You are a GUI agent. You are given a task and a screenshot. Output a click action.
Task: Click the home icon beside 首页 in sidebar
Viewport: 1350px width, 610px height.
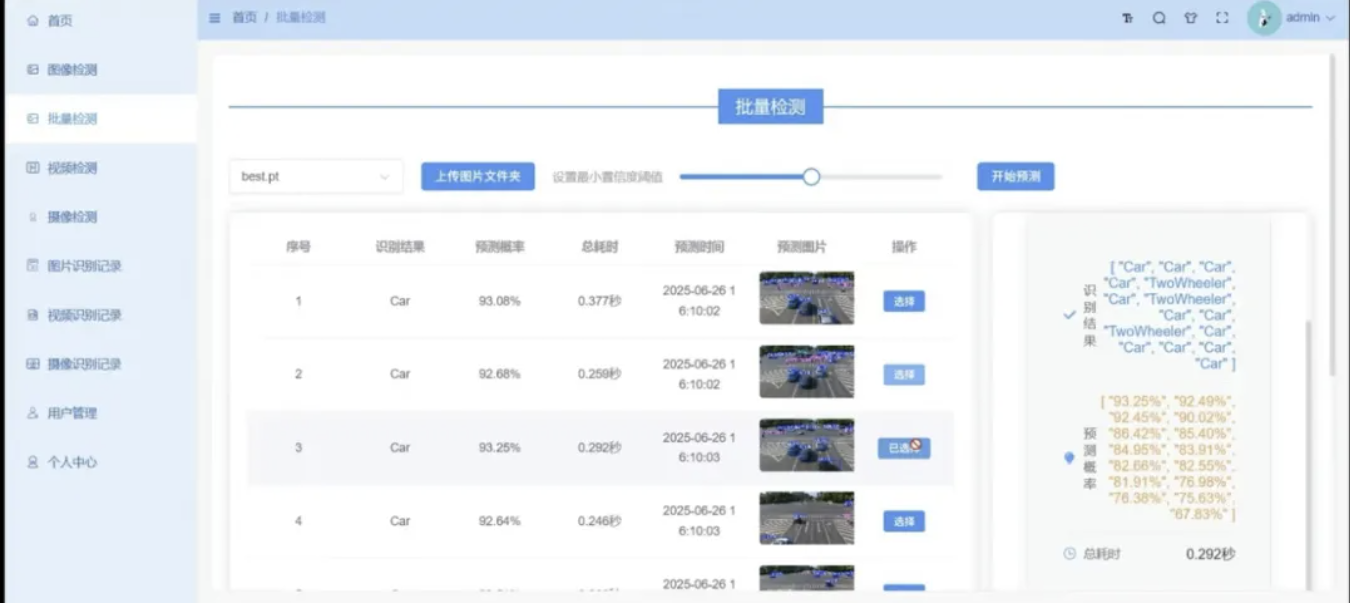coord(33,20)
